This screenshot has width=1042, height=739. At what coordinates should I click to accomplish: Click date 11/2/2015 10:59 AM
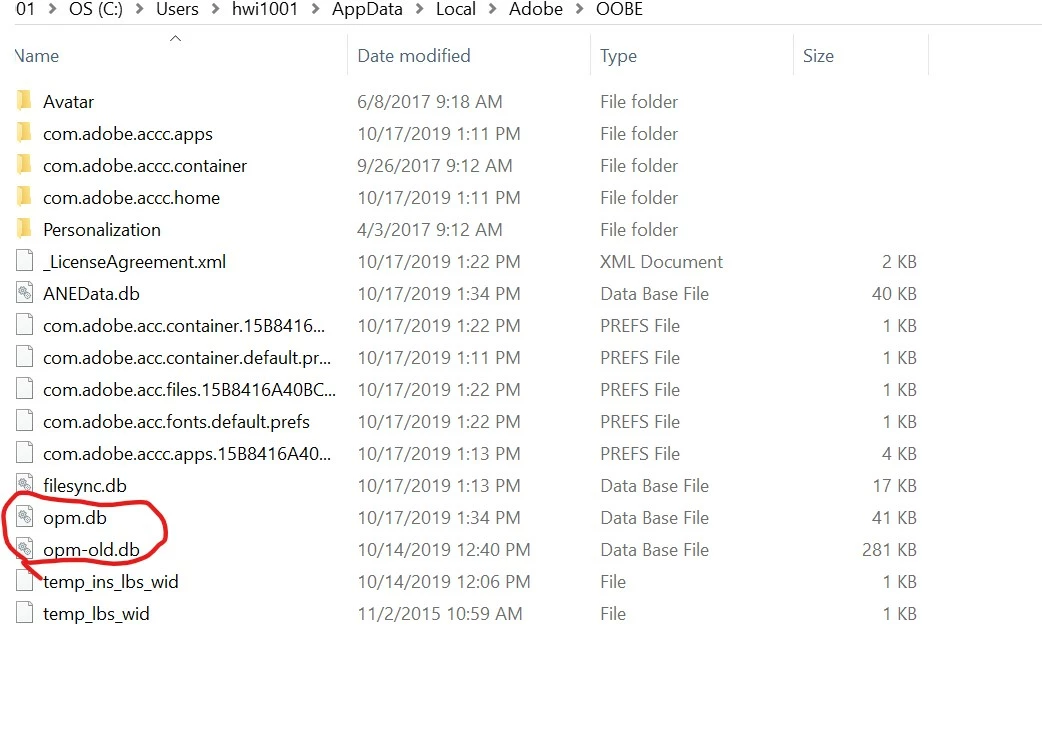pos(439,613)
